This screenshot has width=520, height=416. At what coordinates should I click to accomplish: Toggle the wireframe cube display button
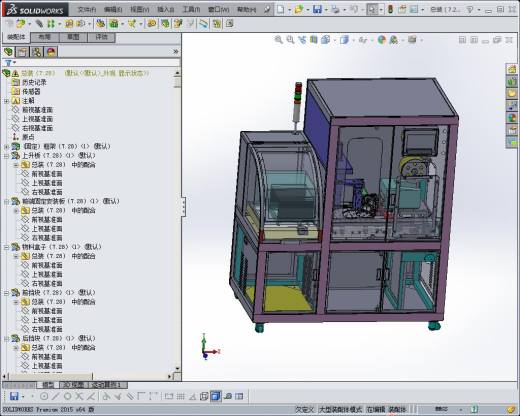pyautogui.click(x=204, y=396)
